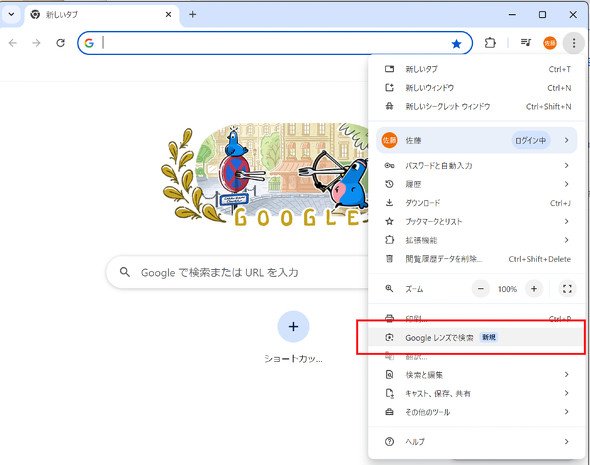
Task: Increase zoom with the plus button
Action: point(534,289)
